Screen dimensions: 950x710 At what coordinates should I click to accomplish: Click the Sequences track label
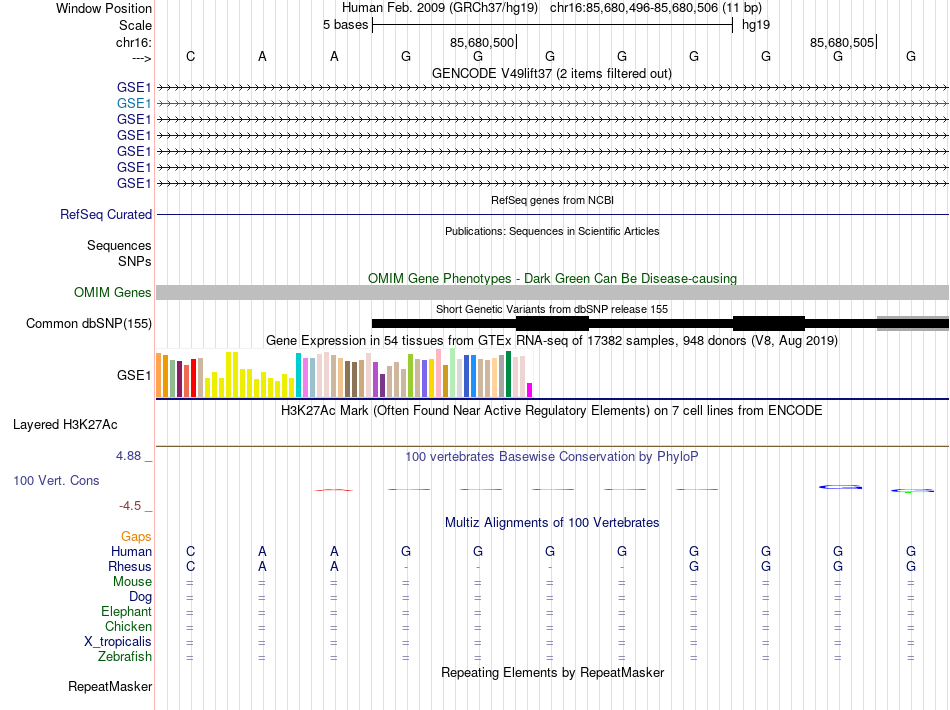pos(119,245)
